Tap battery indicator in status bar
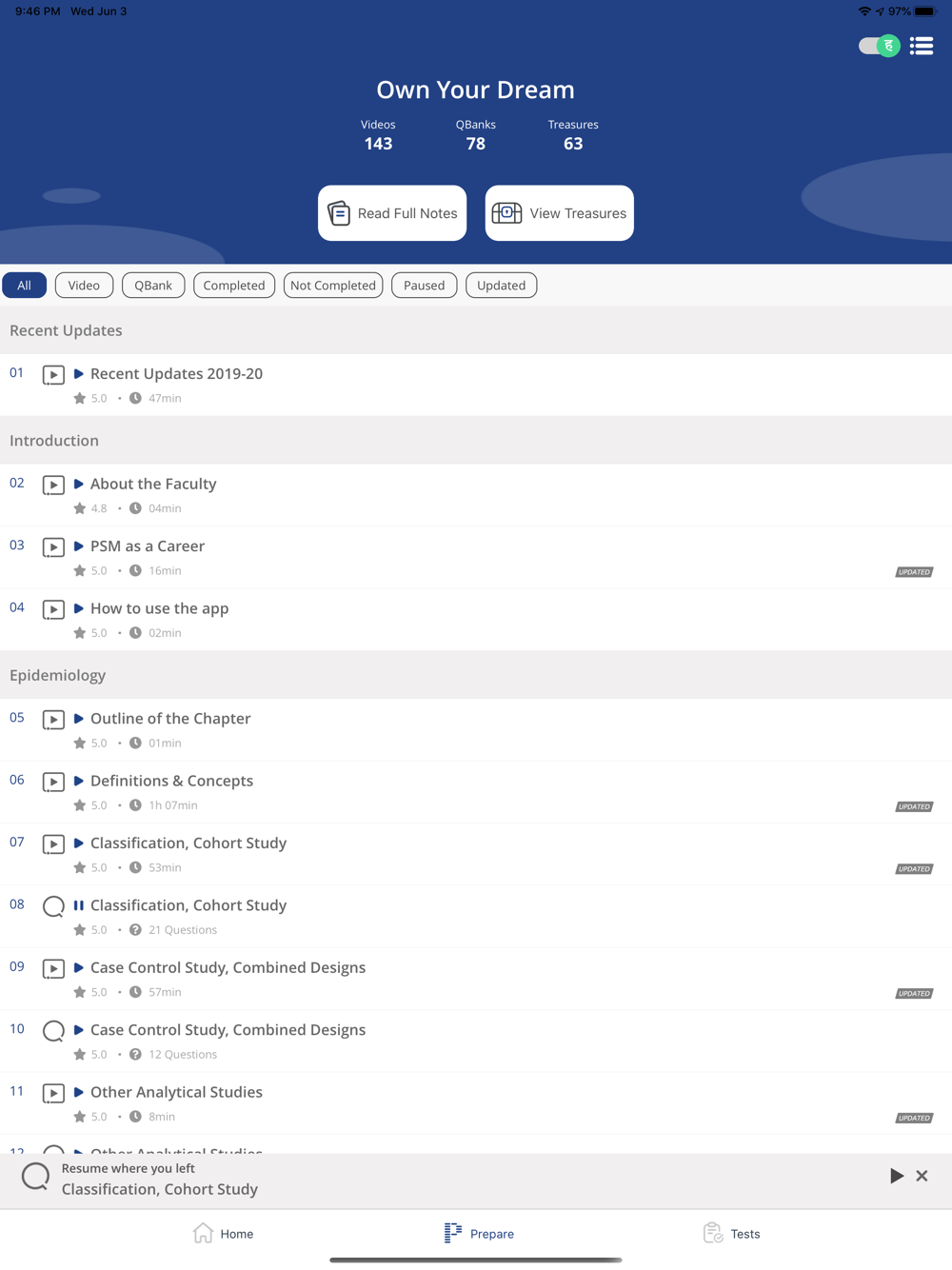Viewport: 952px width, 1270px height. (x=925, y=11)
